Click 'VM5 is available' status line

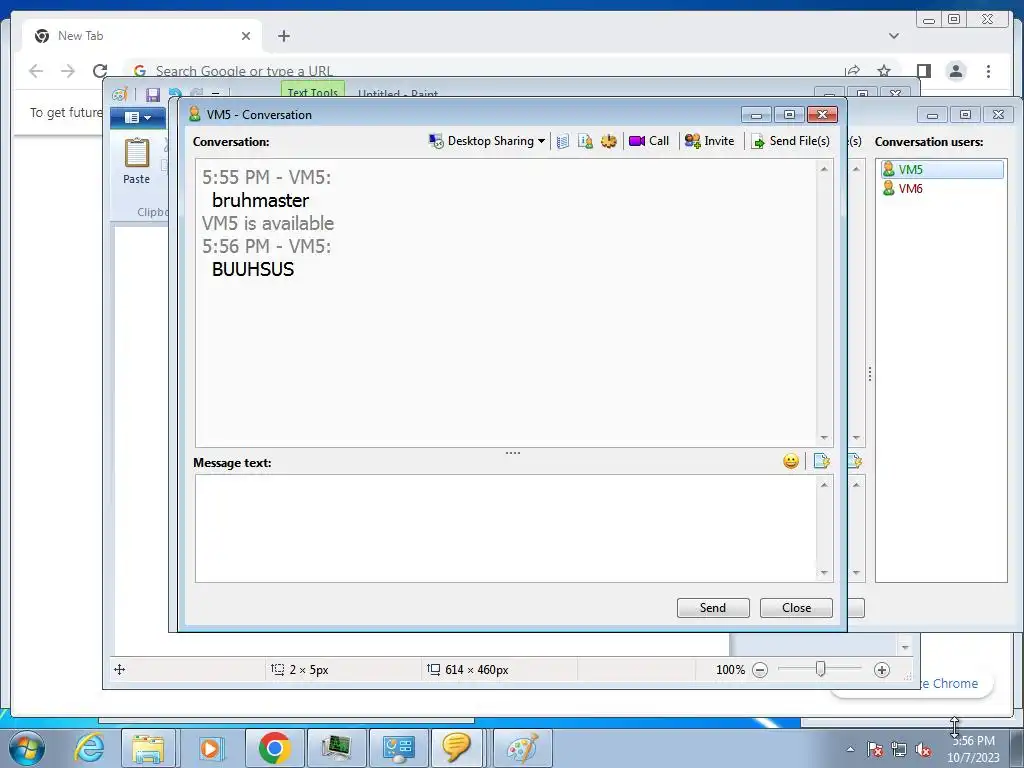268,223
